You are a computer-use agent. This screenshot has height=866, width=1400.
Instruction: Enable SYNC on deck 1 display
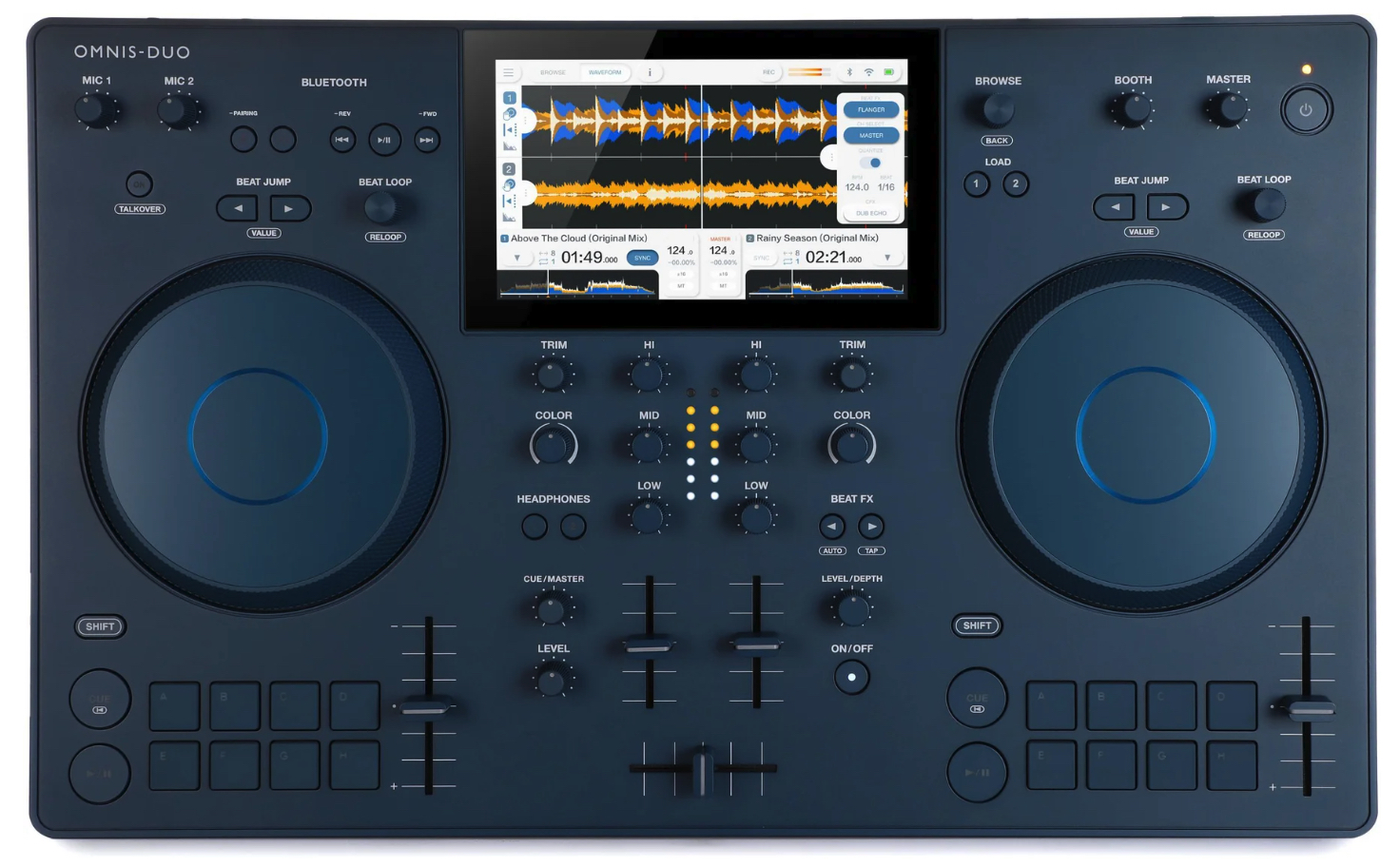[643, 258]
